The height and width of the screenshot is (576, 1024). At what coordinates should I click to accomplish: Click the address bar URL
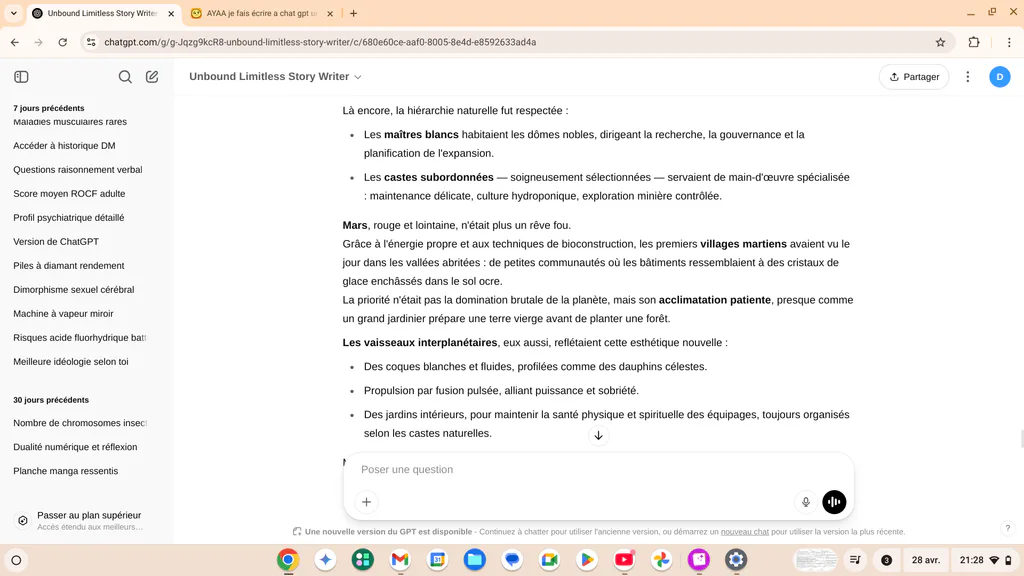click(320, 42)
